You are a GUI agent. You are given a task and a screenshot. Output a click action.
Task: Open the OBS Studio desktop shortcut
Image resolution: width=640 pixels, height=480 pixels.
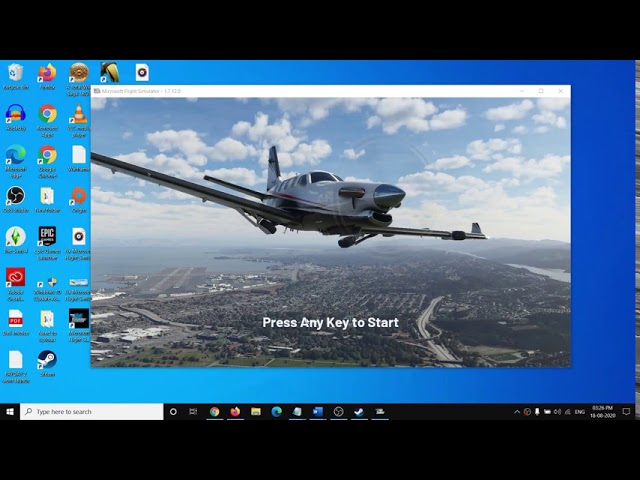16,200
